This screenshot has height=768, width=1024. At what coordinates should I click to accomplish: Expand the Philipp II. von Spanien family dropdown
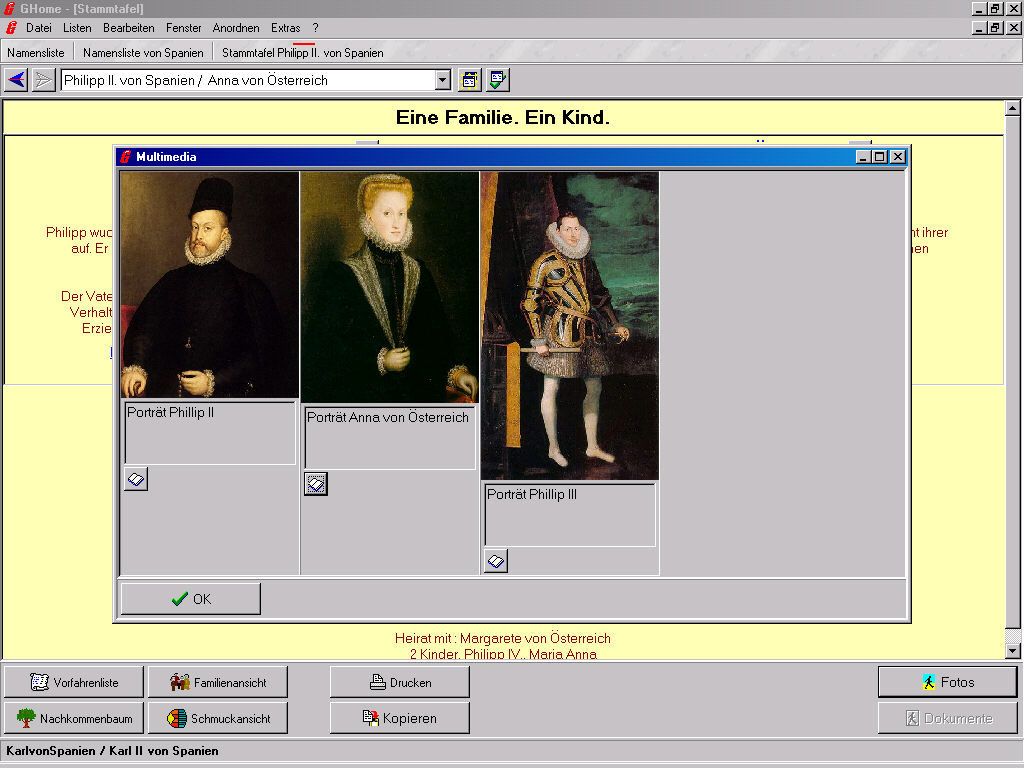443,80
